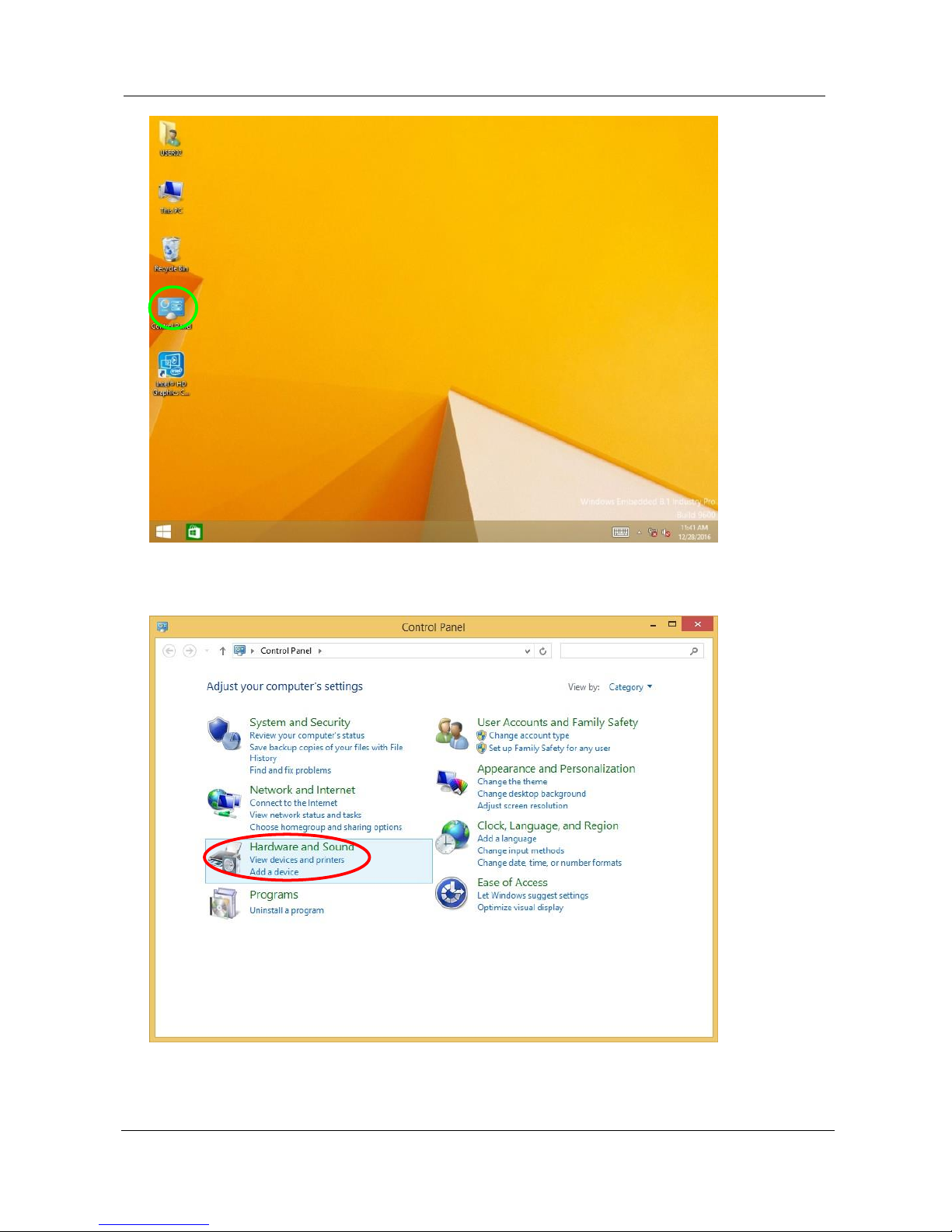Go back in Control Panel window

pos(169,651)
